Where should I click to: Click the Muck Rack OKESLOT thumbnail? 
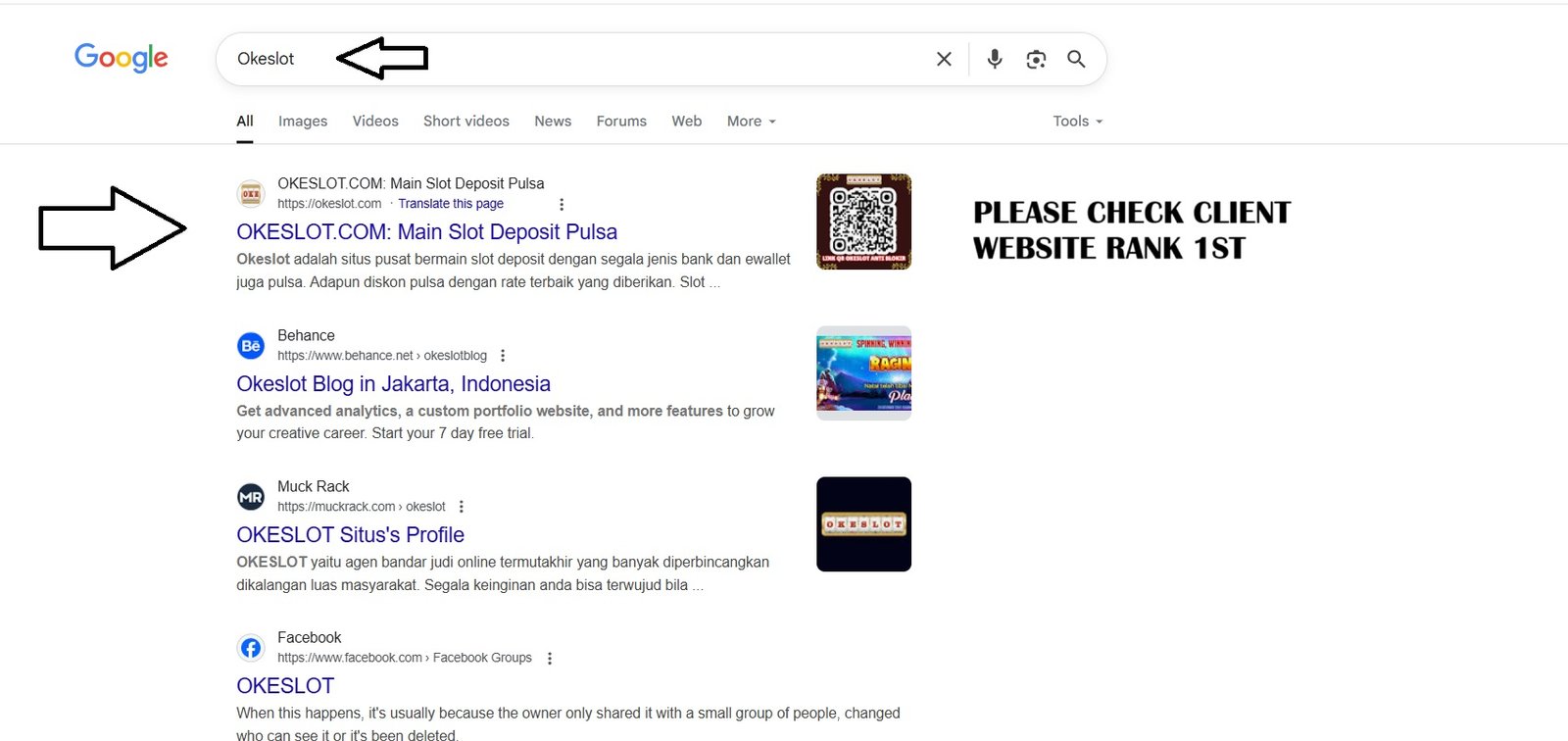pyautogui.click(x=864, y=524)
